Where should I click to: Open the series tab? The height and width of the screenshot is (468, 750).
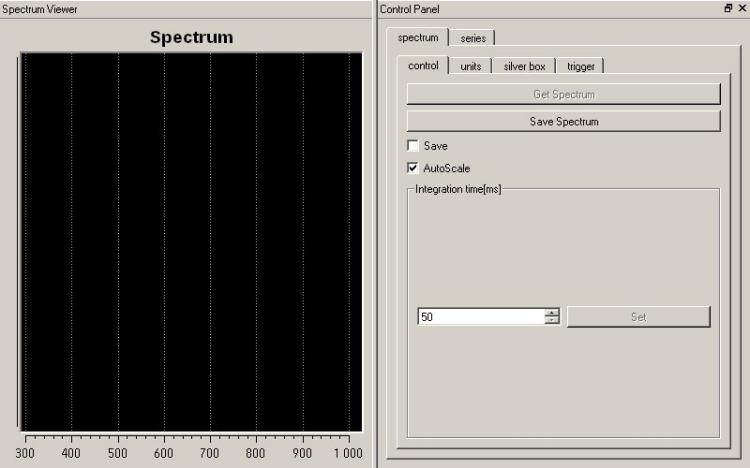coord(473,38)
